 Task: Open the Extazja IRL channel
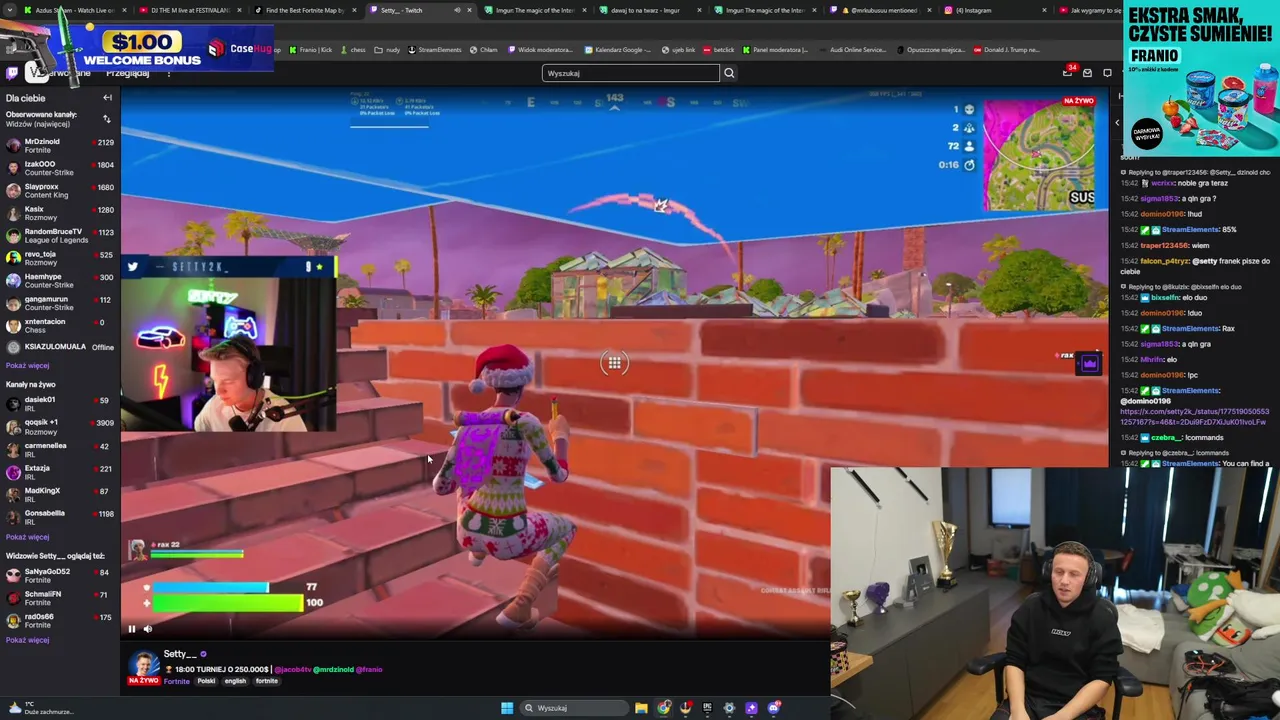pyautogui.click(x=60, y=472)
